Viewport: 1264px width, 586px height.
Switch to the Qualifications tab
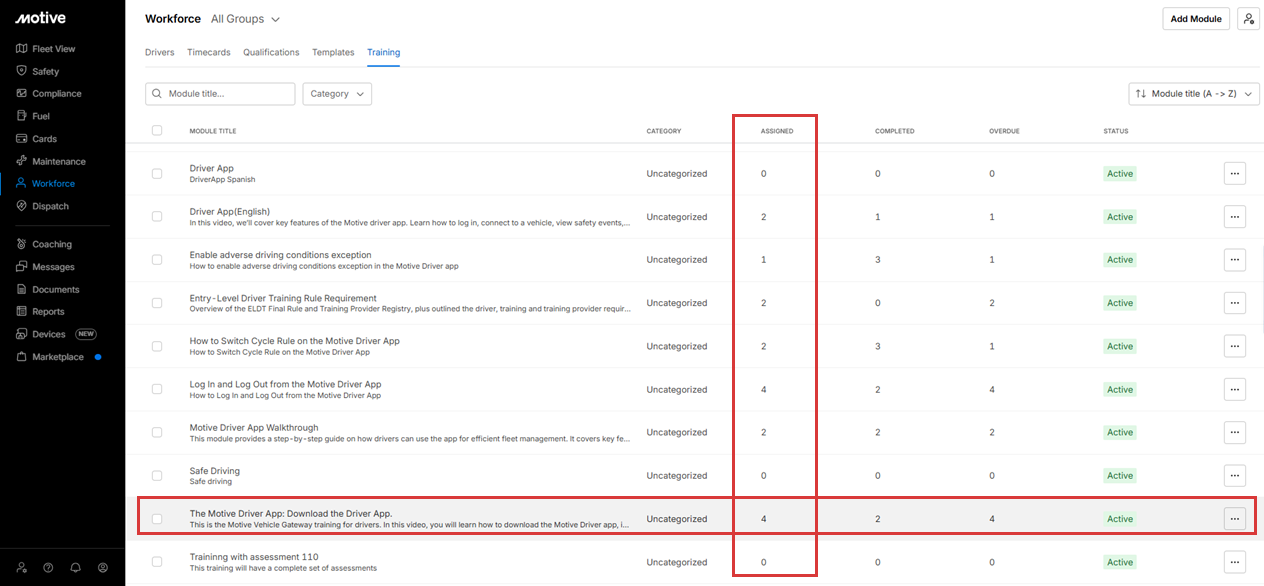271,52
